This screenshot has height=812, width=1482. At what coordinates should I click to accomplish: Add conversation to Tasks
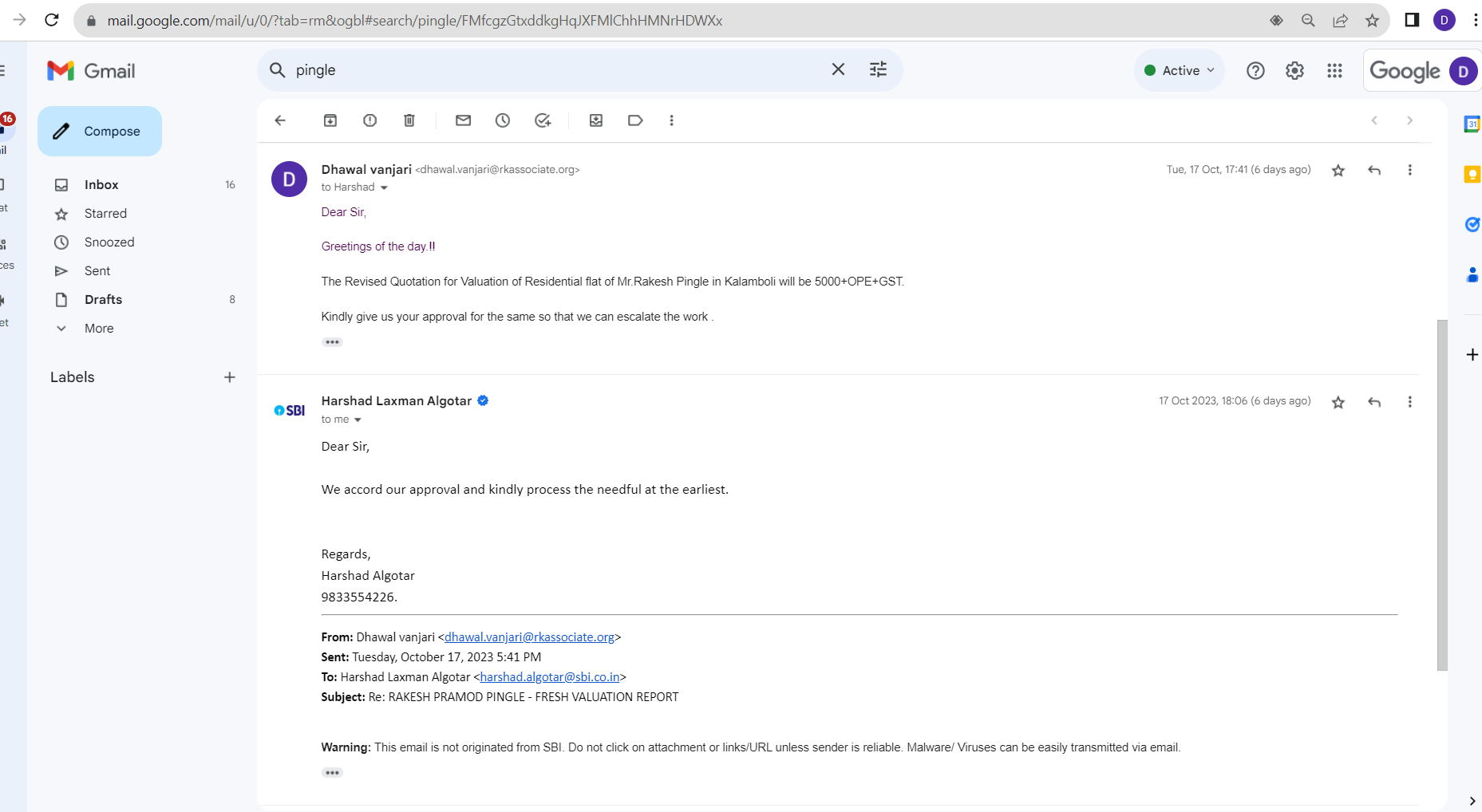pyautogui.click(x=543, y=120)
